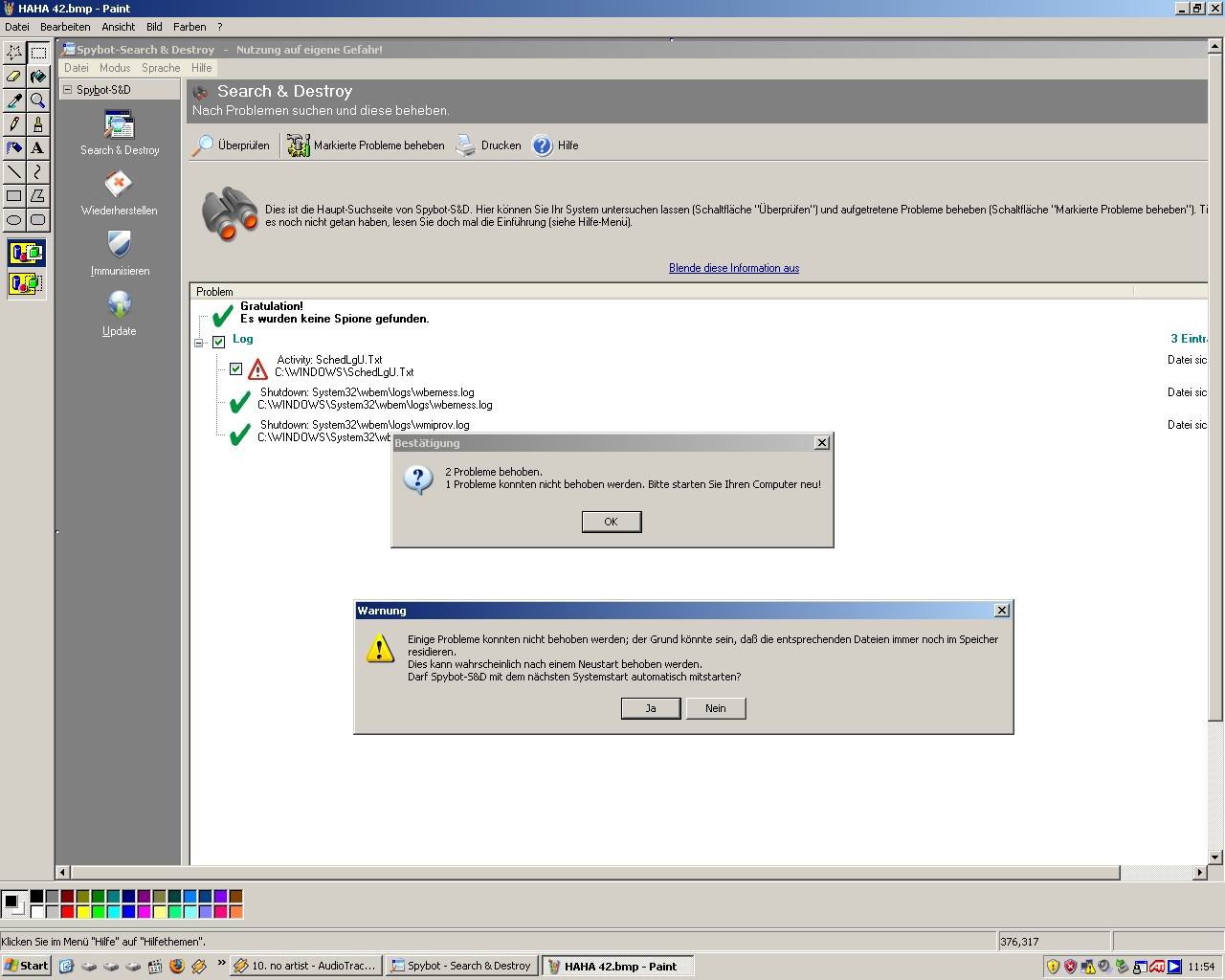Toggle the Log group checkbox
The width and height of the screenshot is (1225, 980).
(218, 342)
